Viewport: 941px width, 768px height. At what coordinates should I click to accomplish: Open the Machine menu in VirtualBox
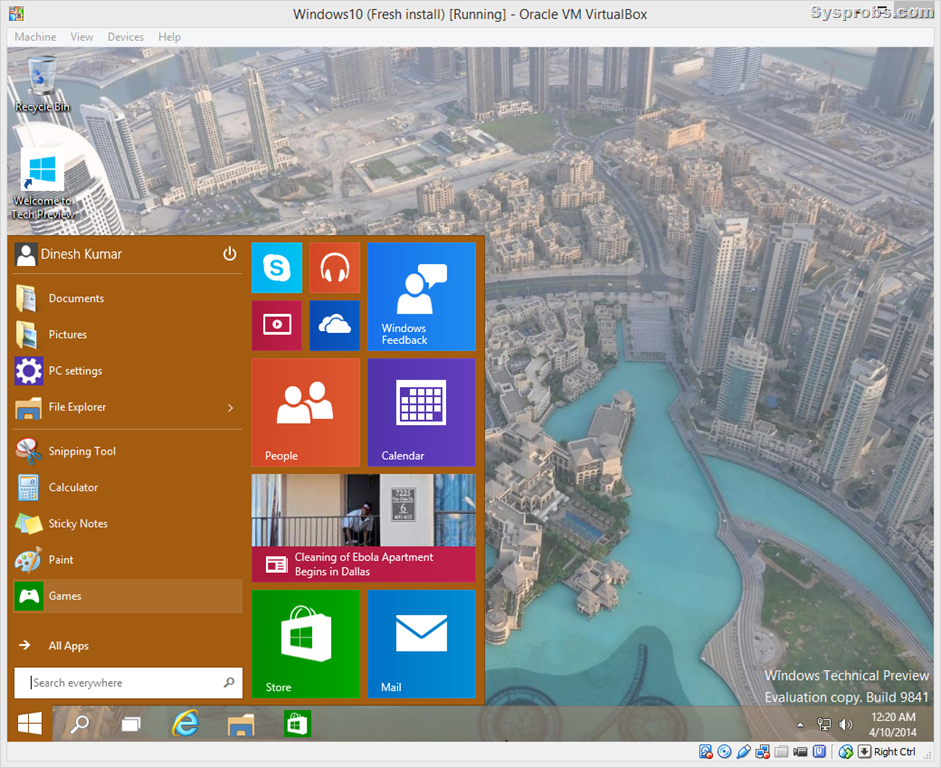35,36
